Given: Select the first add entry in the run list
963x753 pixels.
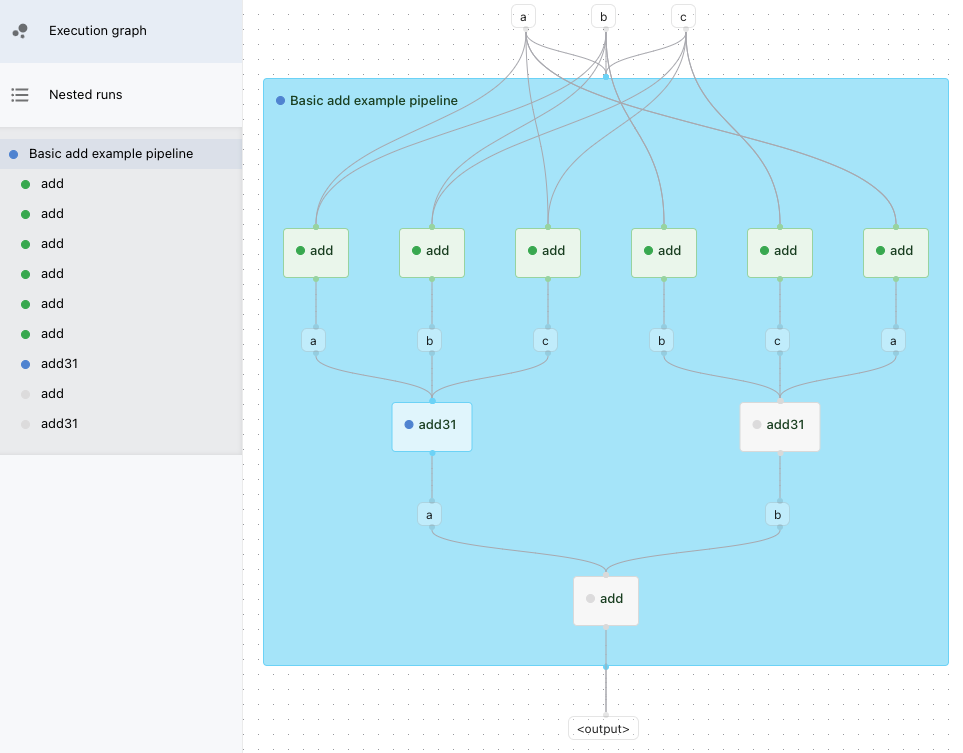Looking at the screenshot, I should pos(52,183).
